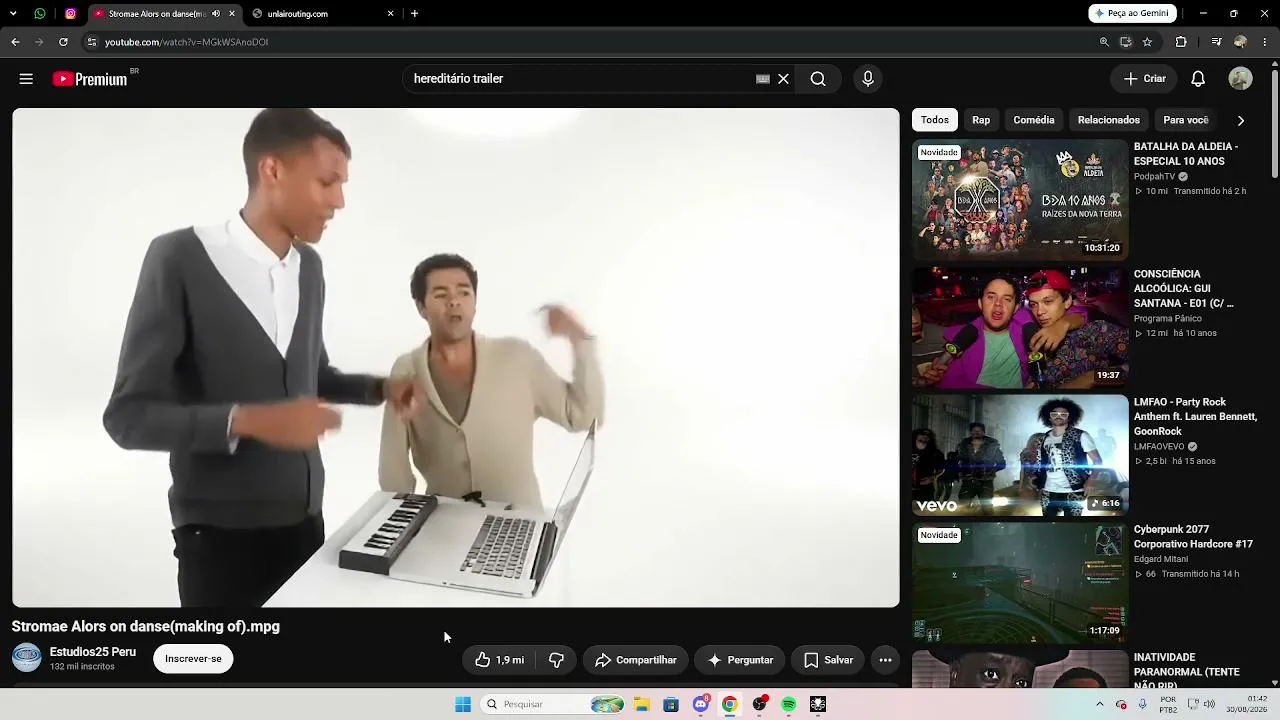
Task: Open the Estudios25 Peru channel avatar
Action: tap(27, 658)
